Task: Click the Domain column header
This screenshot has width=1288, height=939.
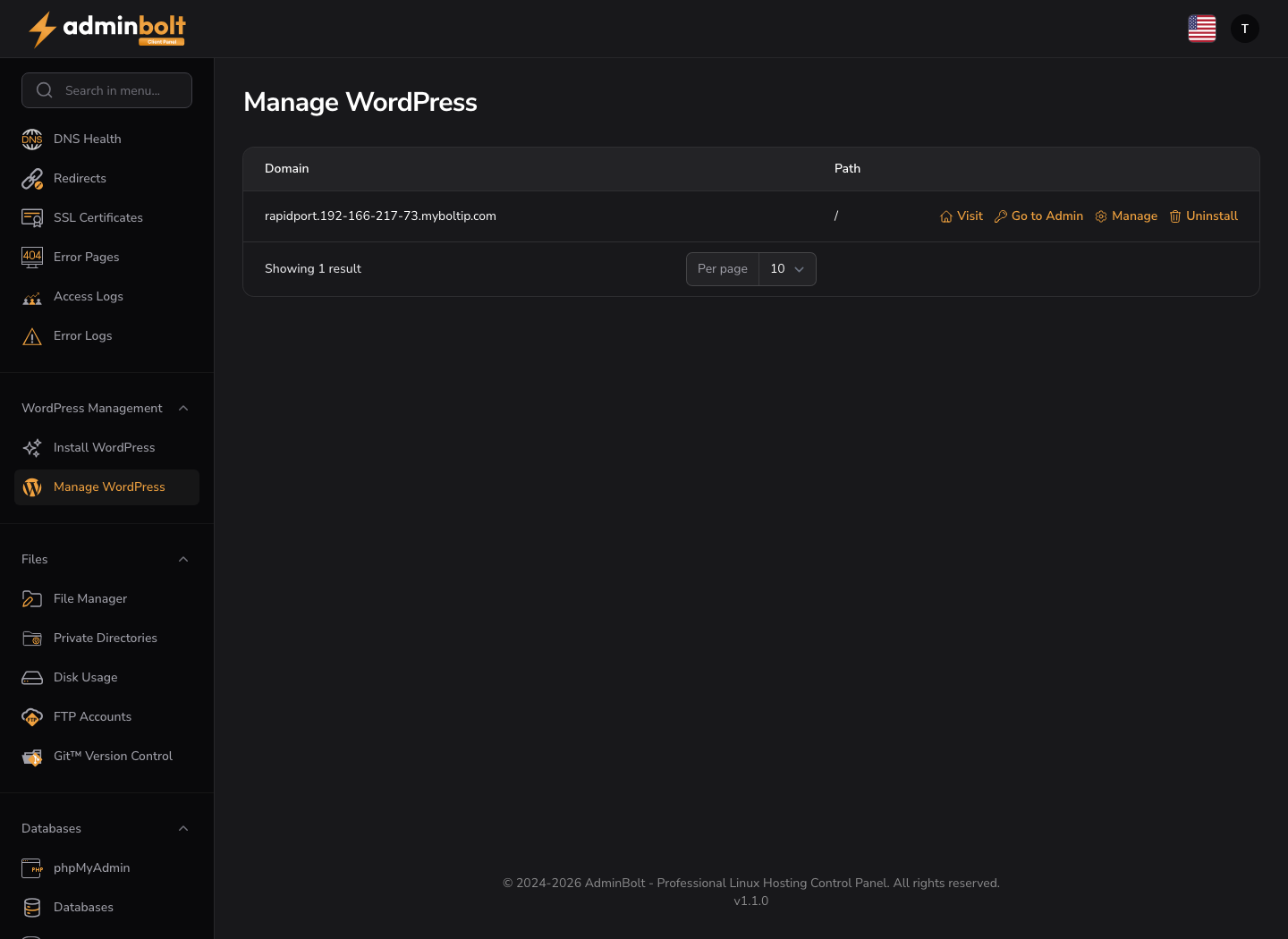Action: pos(287,168)
